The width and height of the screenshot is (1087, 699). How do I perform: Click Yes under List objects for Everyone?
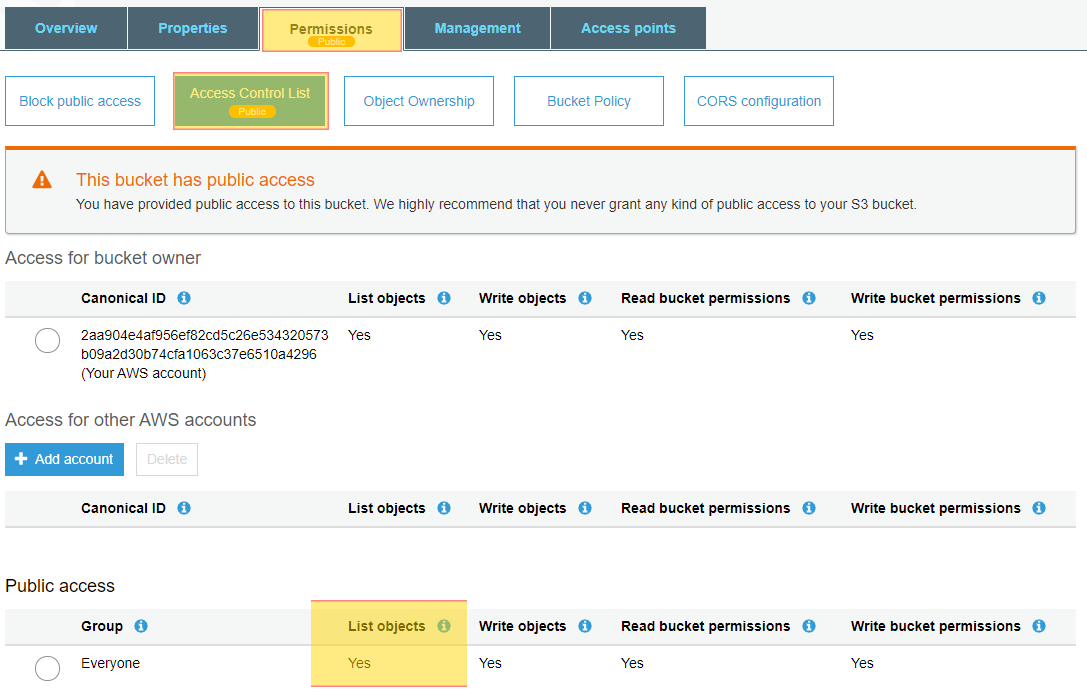[359, 664]
